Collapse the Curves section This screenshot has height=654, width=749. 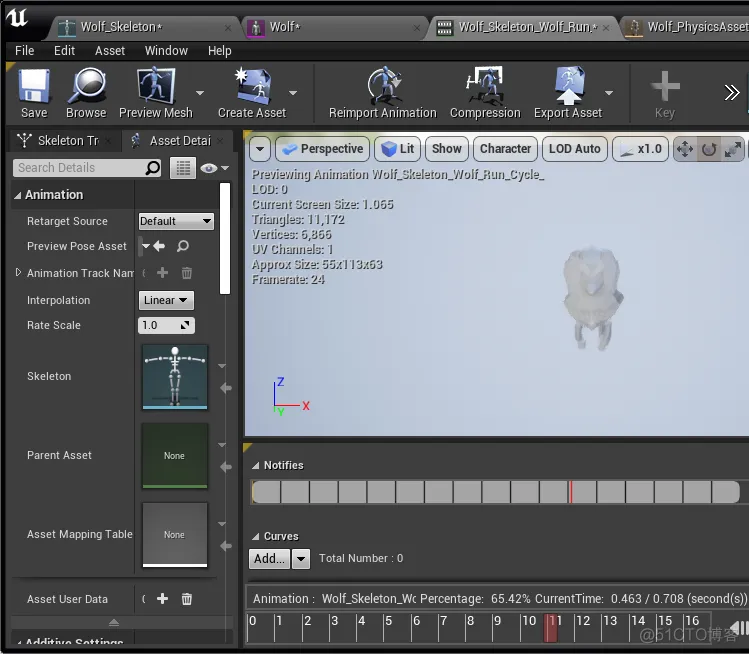click(x=256, y=536)
